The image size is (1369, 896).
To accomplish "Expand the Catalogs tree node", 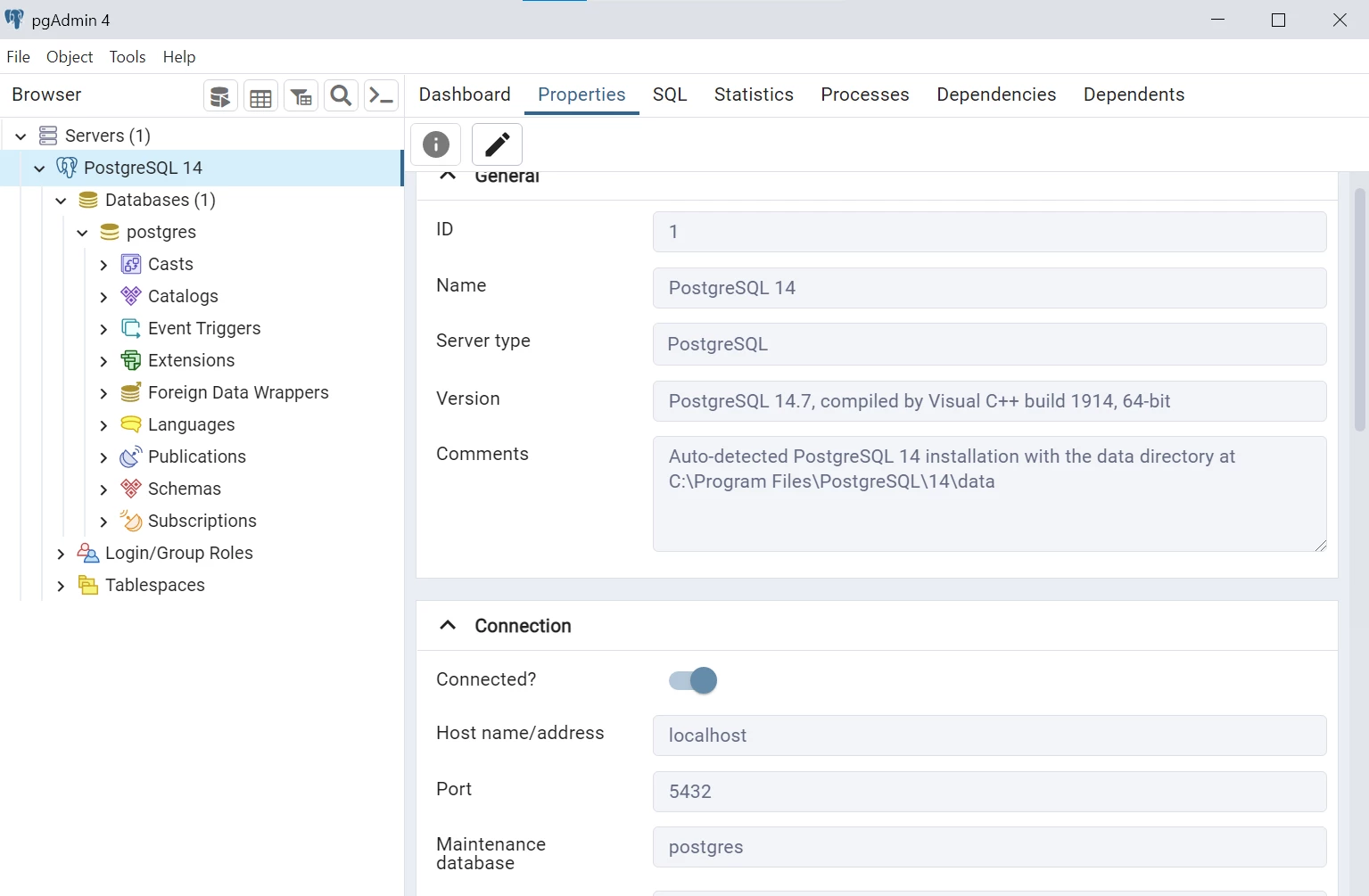I will tap(103, 297).
